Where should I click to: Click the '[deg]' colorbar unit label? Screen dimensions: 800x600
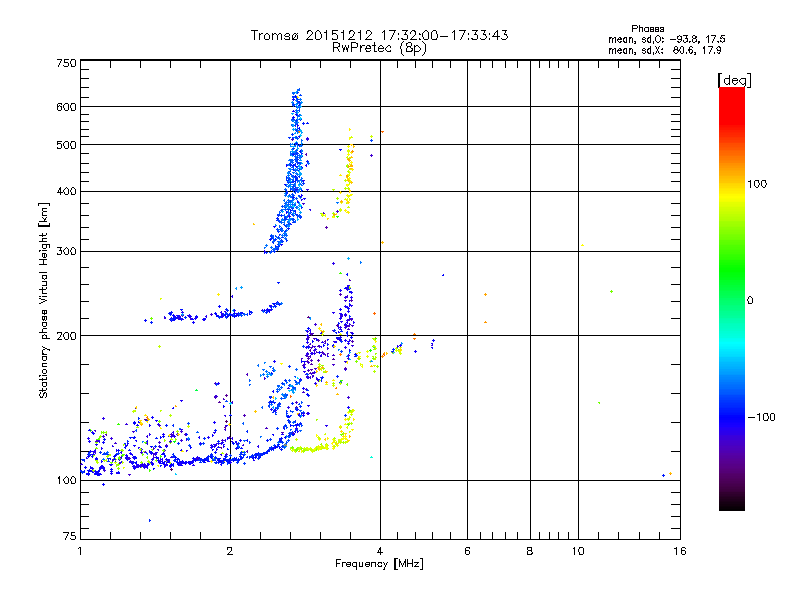click(x=734, y=80)
